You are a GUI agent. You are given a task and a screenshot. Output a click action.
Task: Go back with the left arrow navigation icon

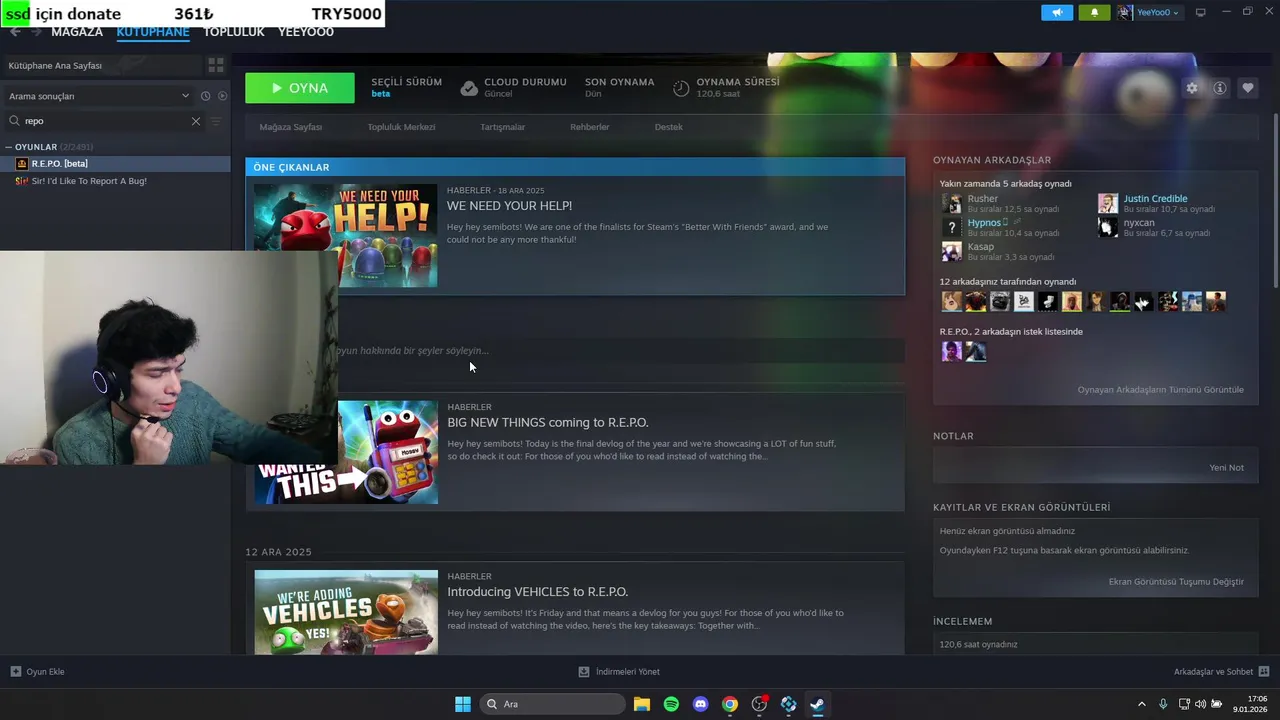coord(15,32)
